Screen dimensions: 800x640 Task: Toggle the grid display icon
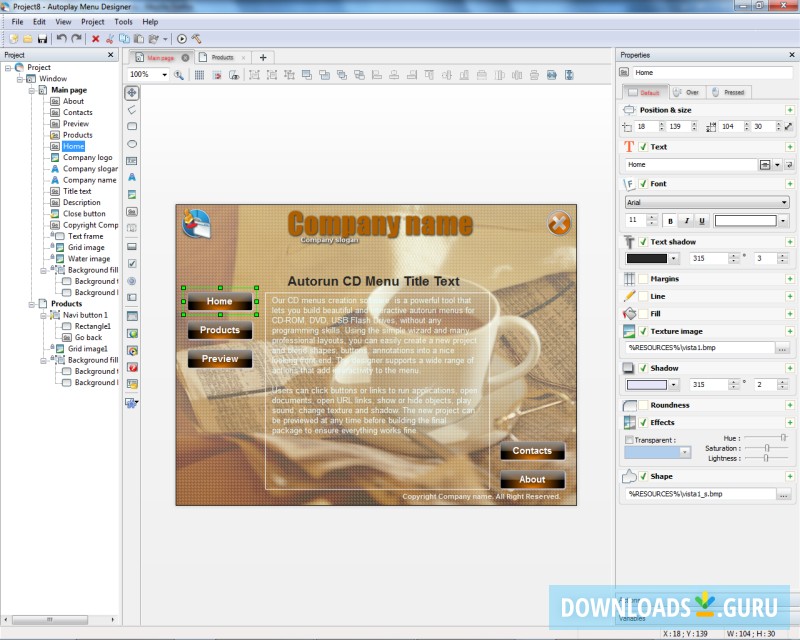click(x=199, y=75)
